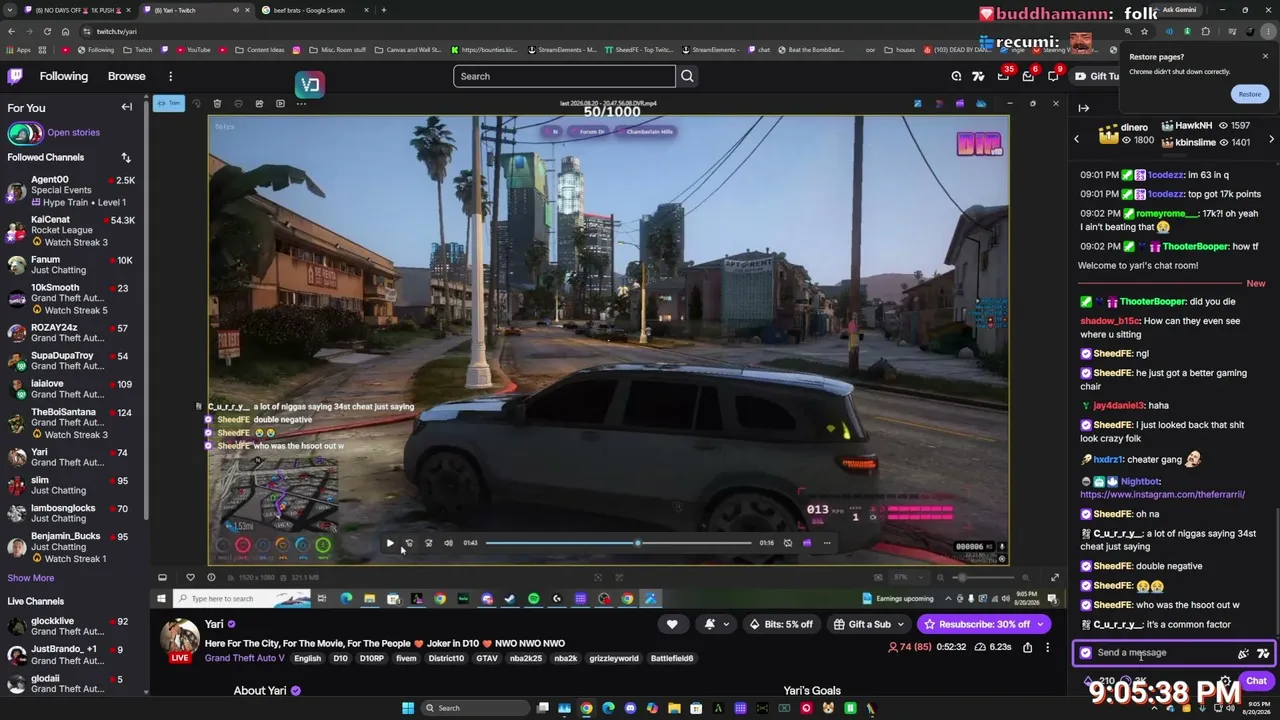The height and width of the screenshot is (720, 1280).
Task: Favorite the clip with heart icon
Action: [x=190, y=577]
